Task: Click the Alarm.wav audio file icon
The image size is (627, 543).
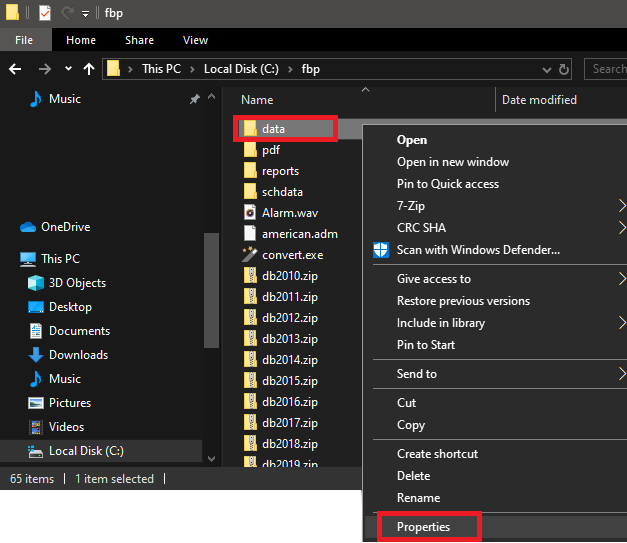Action: coord(251,212)
